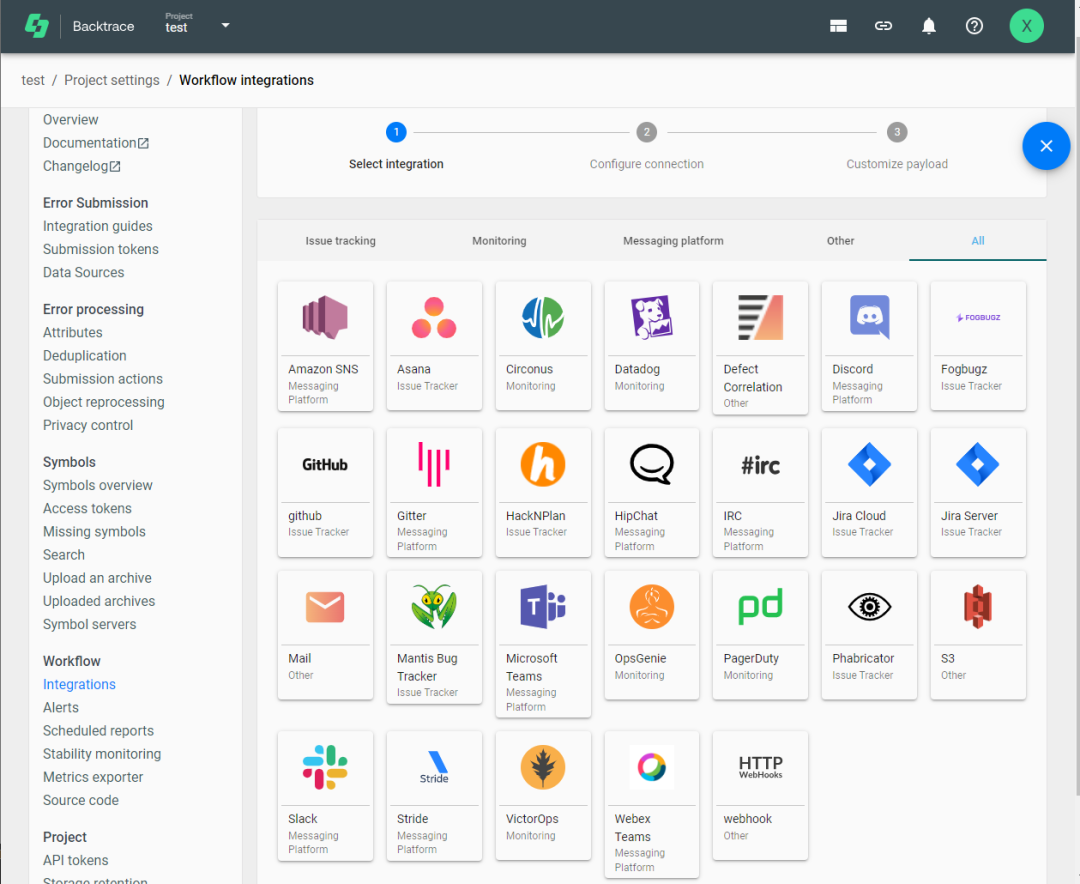Expand the project selector dropdown arrow

[x=225, y=25]
